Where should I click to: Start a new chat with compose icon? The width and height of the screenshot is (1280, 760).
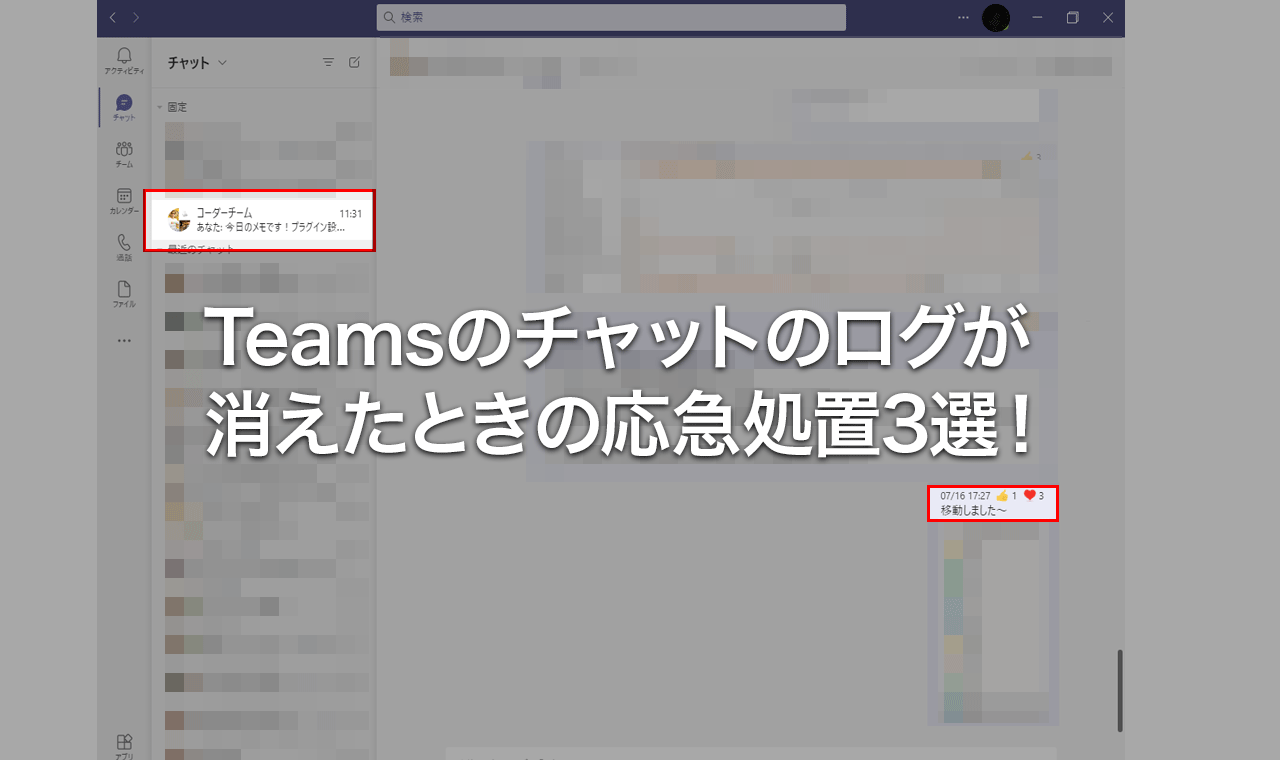(354, 62)
